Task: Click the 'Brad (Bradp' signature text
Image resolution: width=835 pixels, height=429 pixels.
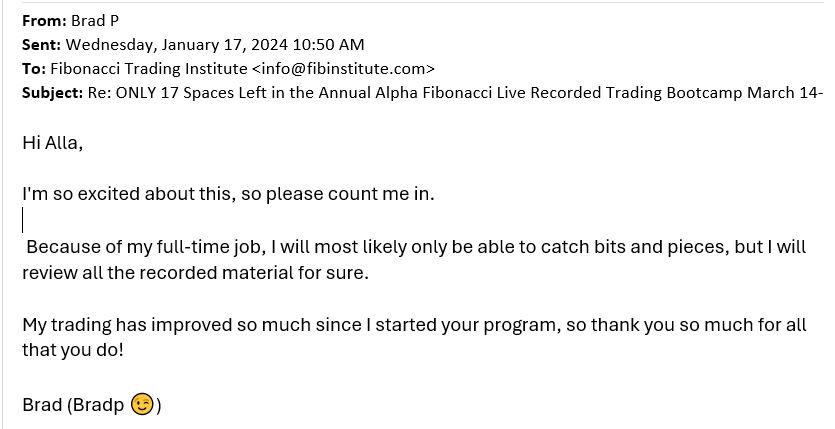Action: tap(73, 405)
